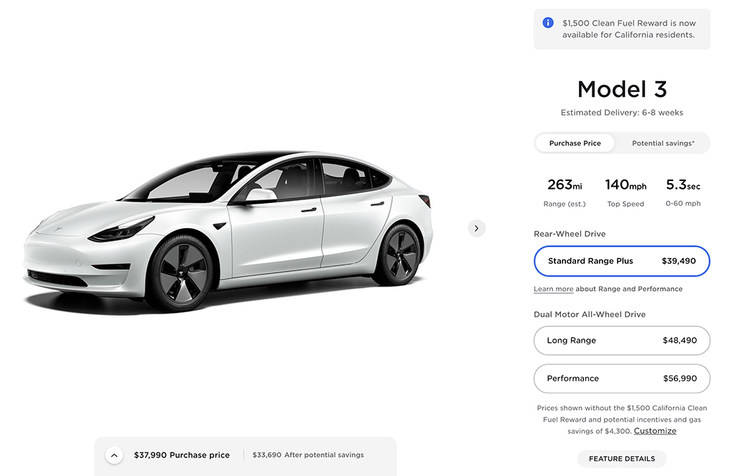Click the $33,690 After potential savings text

point(308,455)
